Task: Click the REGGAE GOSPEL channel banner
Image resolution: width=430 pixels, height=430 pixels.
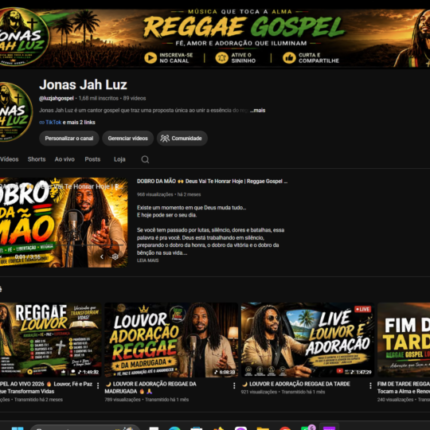Action: [x=215, y=38]
